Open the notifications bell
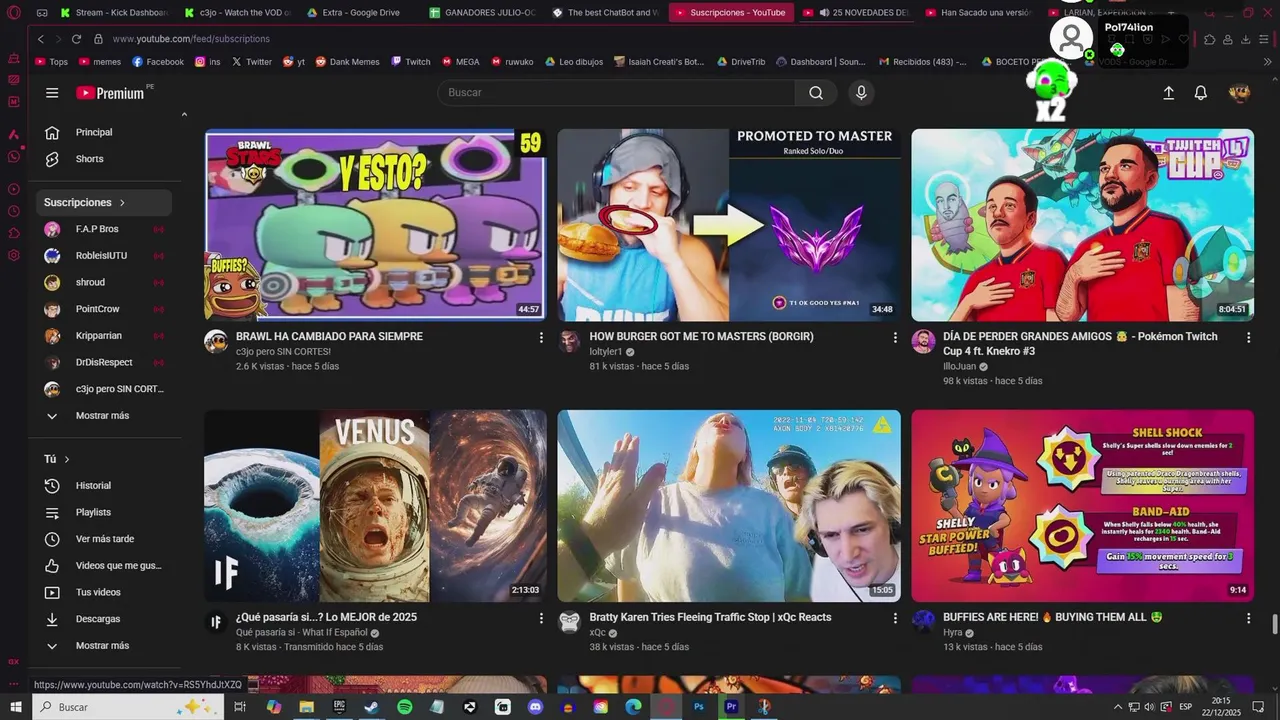 1201,93
